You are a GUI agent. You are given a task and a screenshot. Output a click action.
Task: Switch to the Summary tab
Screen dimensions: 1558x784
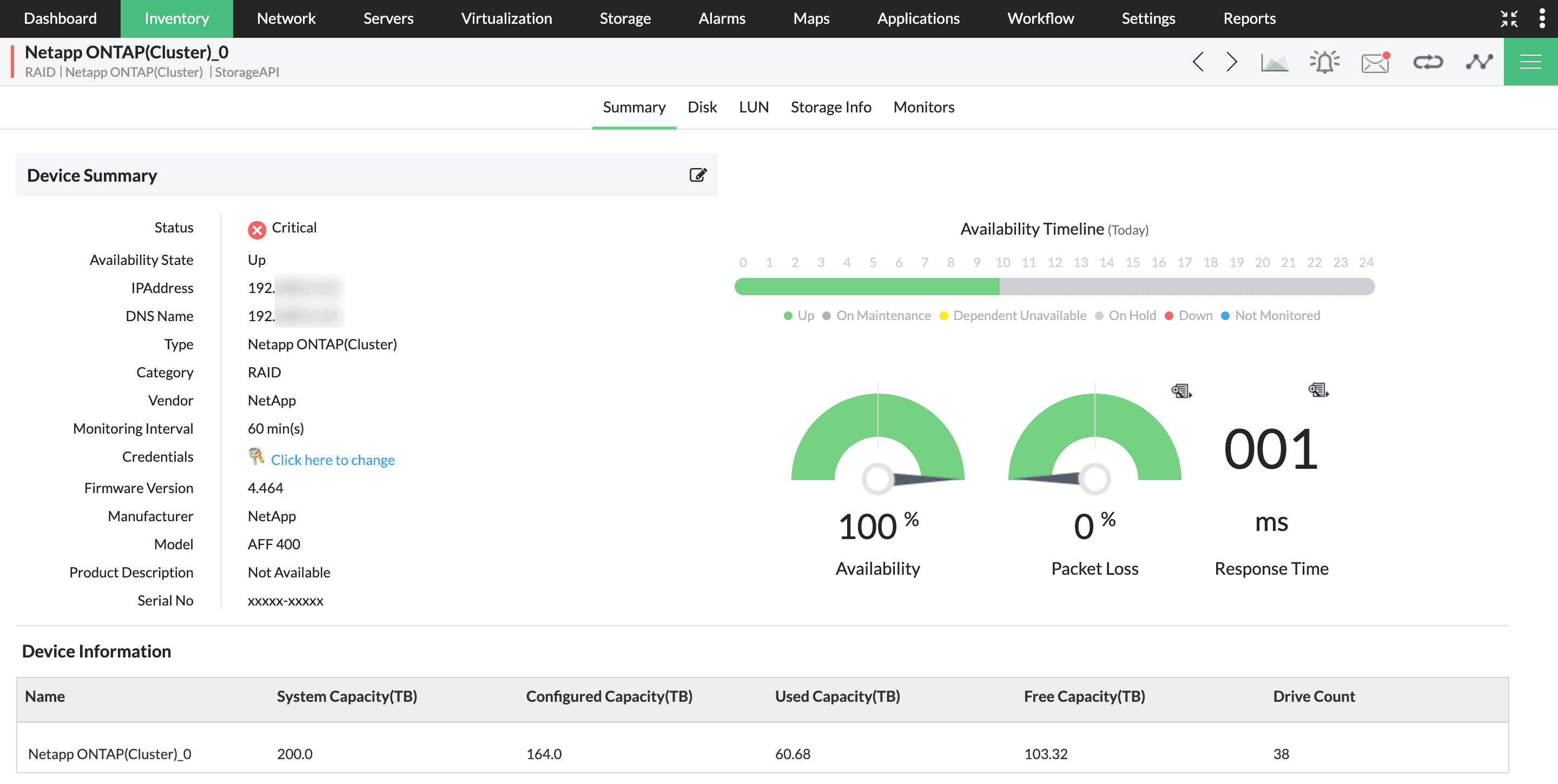coord(634,107)
